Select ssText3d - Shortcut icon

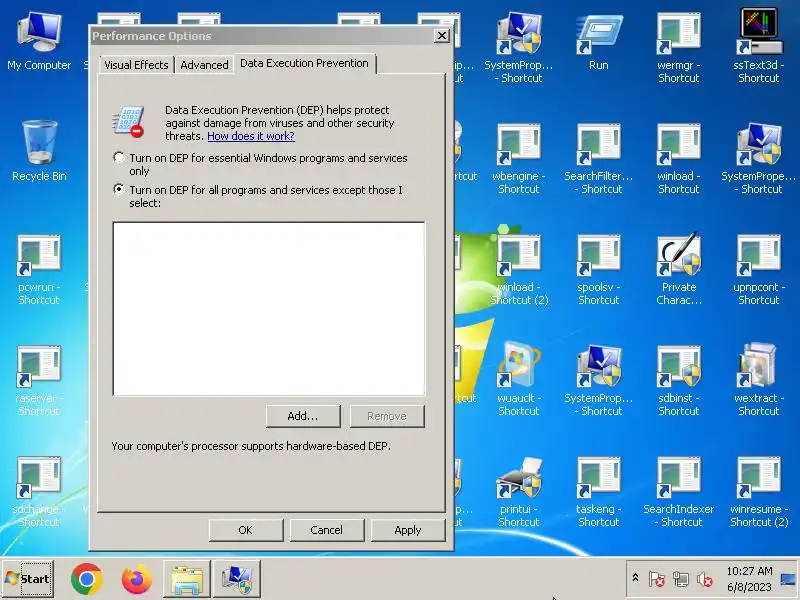pos(759,46)
